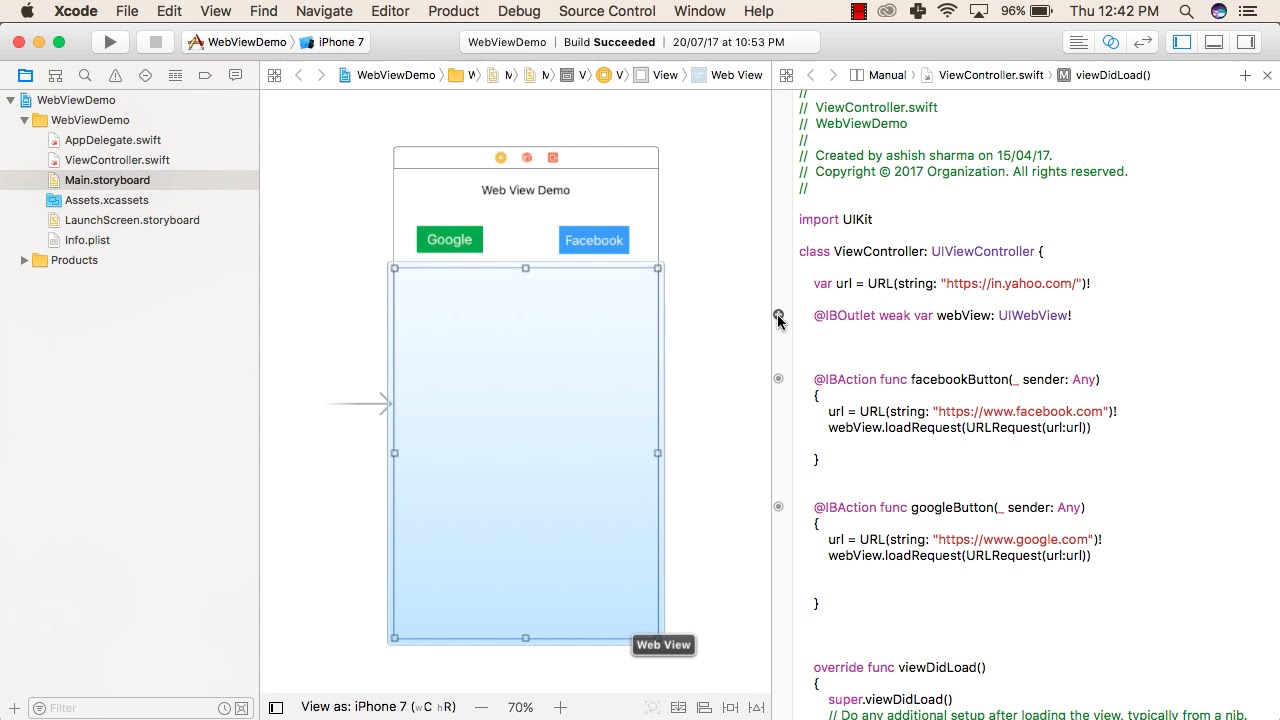Open the Test navigator diamond icon
The height and width of the screenshot is (720, 1280).
(145, 75)
